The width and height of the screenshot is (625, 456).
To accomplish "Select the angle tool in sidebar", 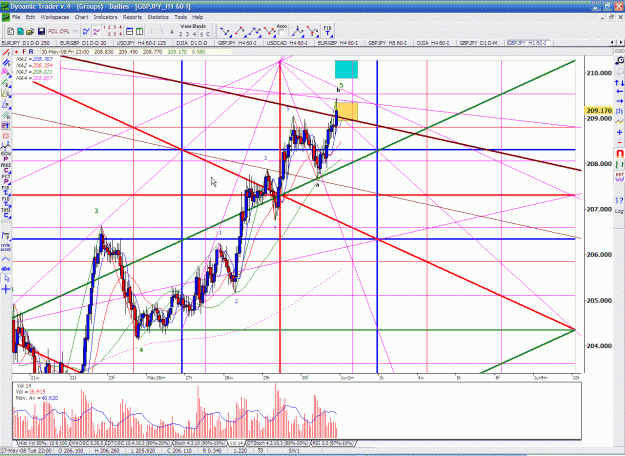I will point(6,104).
